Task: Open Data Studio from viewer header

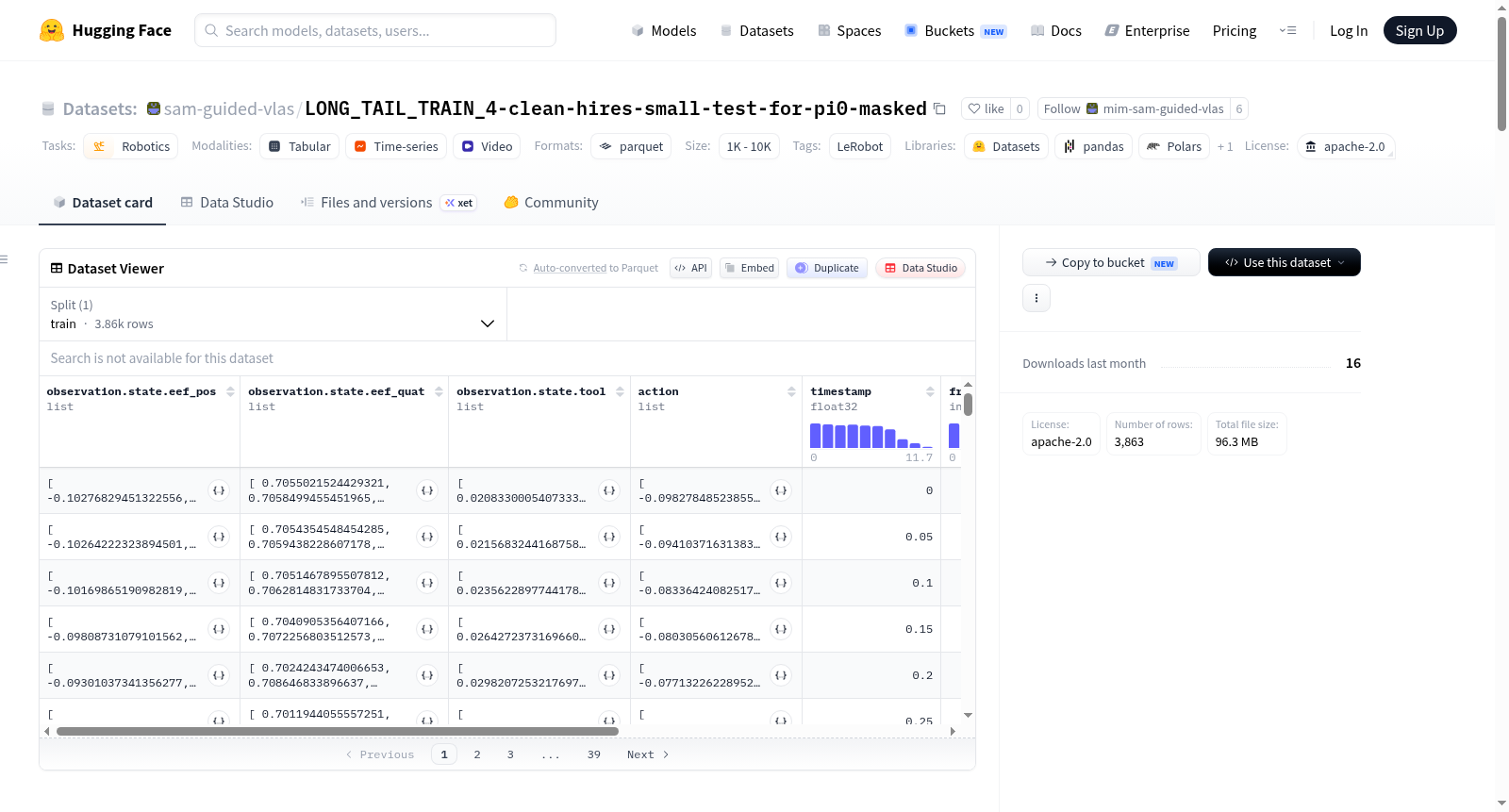Action: click(920, 268)
